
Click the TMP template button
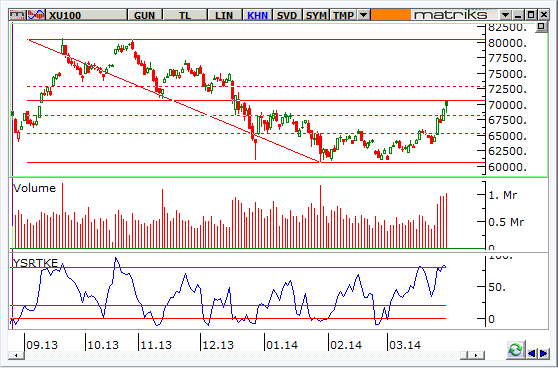pos(343,15)
